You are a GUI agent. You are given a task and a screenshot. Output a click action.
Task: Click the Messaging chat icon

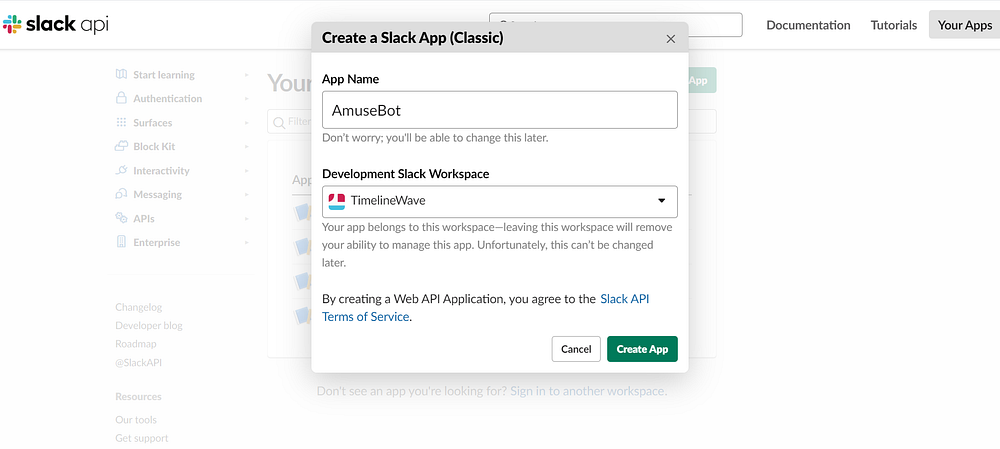[x=121, y=195]
